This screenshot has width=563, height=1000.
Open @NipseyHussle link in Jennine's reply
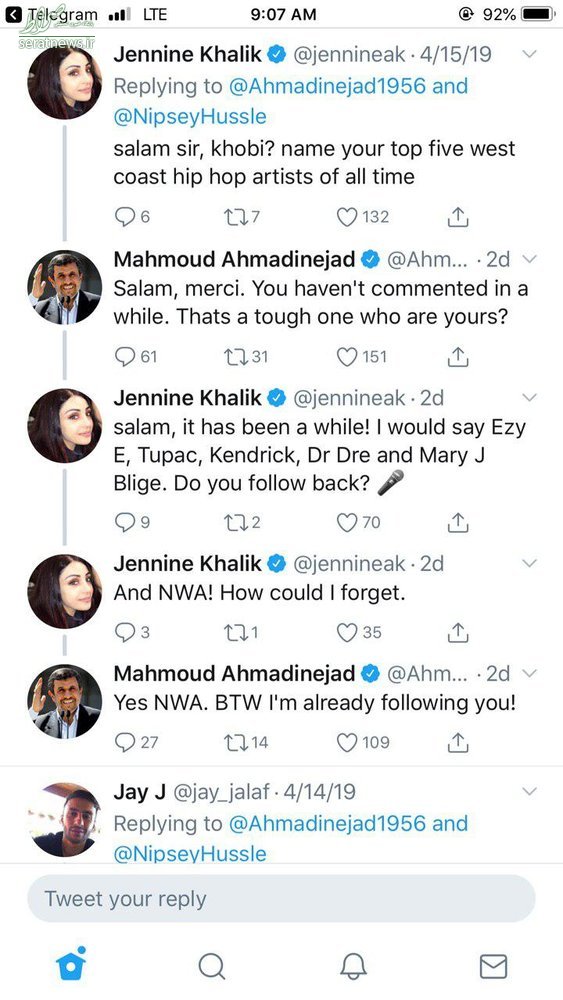tap(190, 117)
